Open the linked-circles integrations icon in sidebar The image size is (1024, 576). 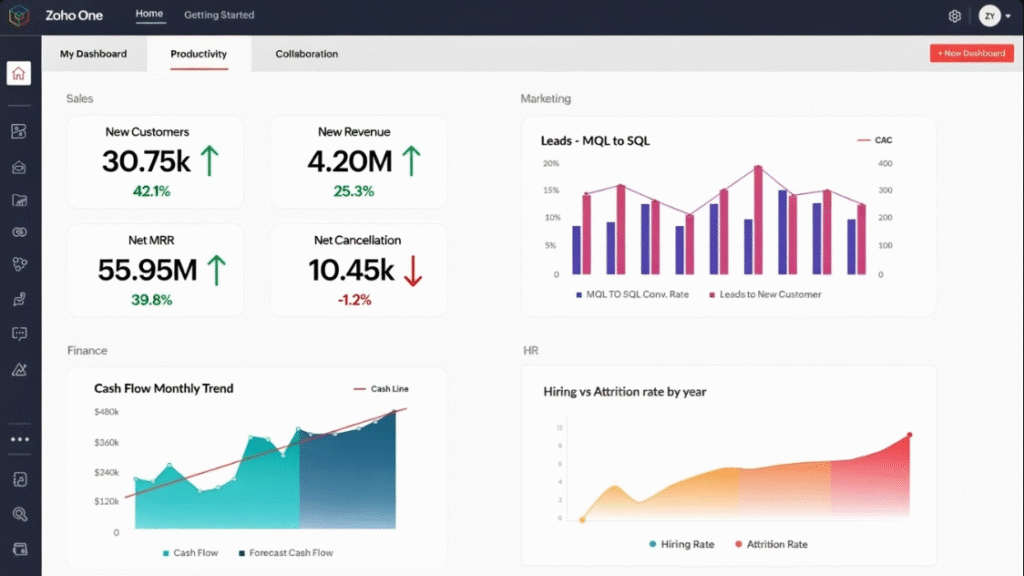click(x=18, y=232)
